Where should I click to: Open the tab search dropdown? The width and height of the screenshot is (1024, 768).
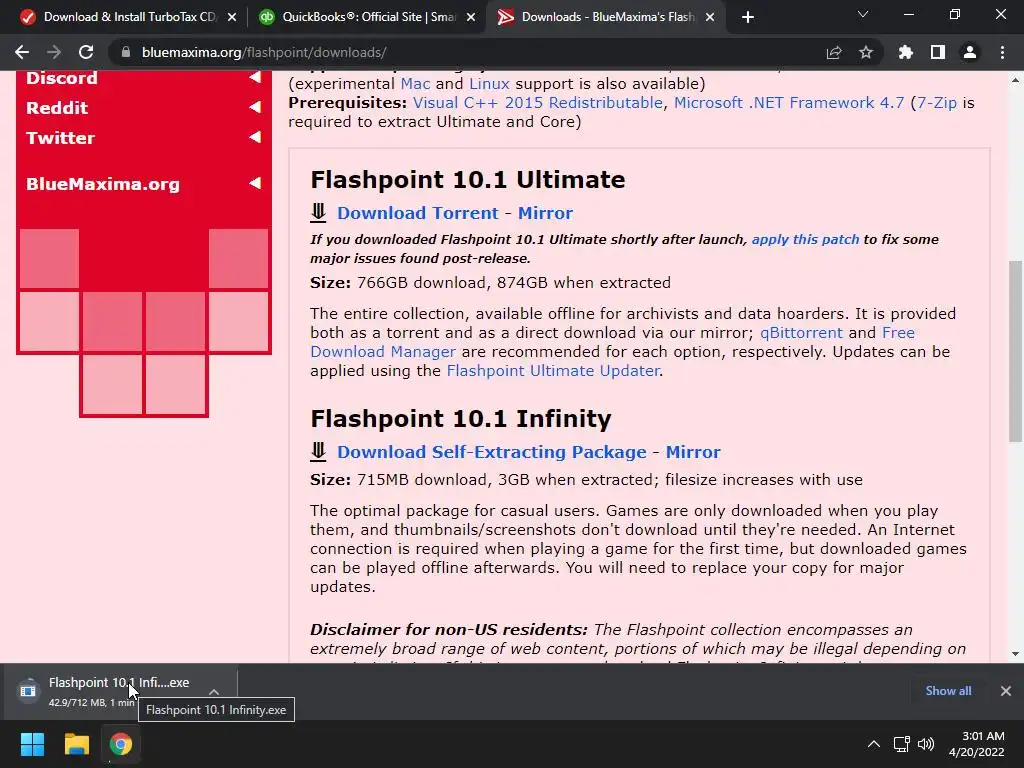coord(863,14)
